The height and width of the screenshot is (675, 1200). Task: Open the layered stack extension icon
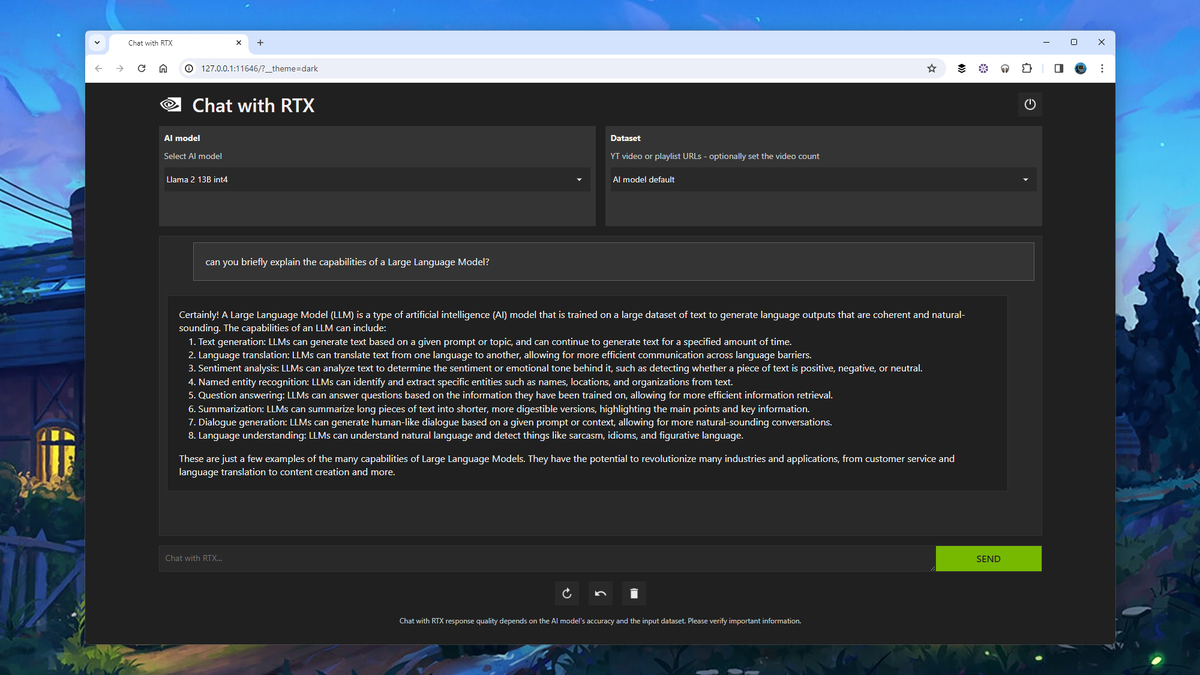[961, 68]
